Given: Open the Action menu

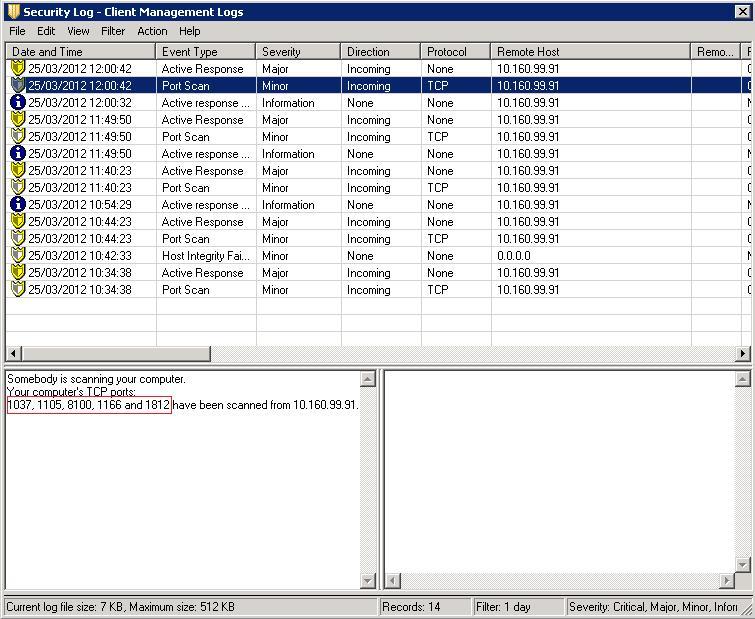Looking at the screenshot, I should (152, 31).
